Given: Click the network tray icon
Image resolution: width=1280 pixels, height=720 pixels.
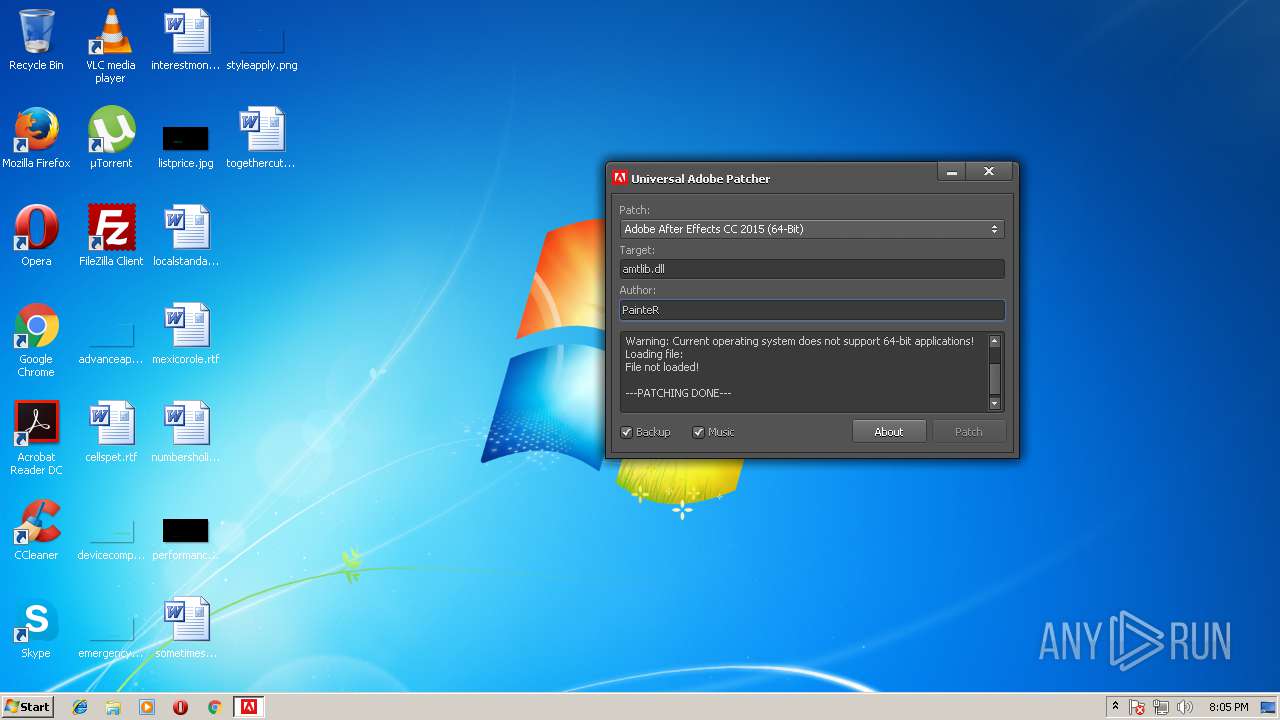Looking at the screenshot, I should pos(1161,707).
